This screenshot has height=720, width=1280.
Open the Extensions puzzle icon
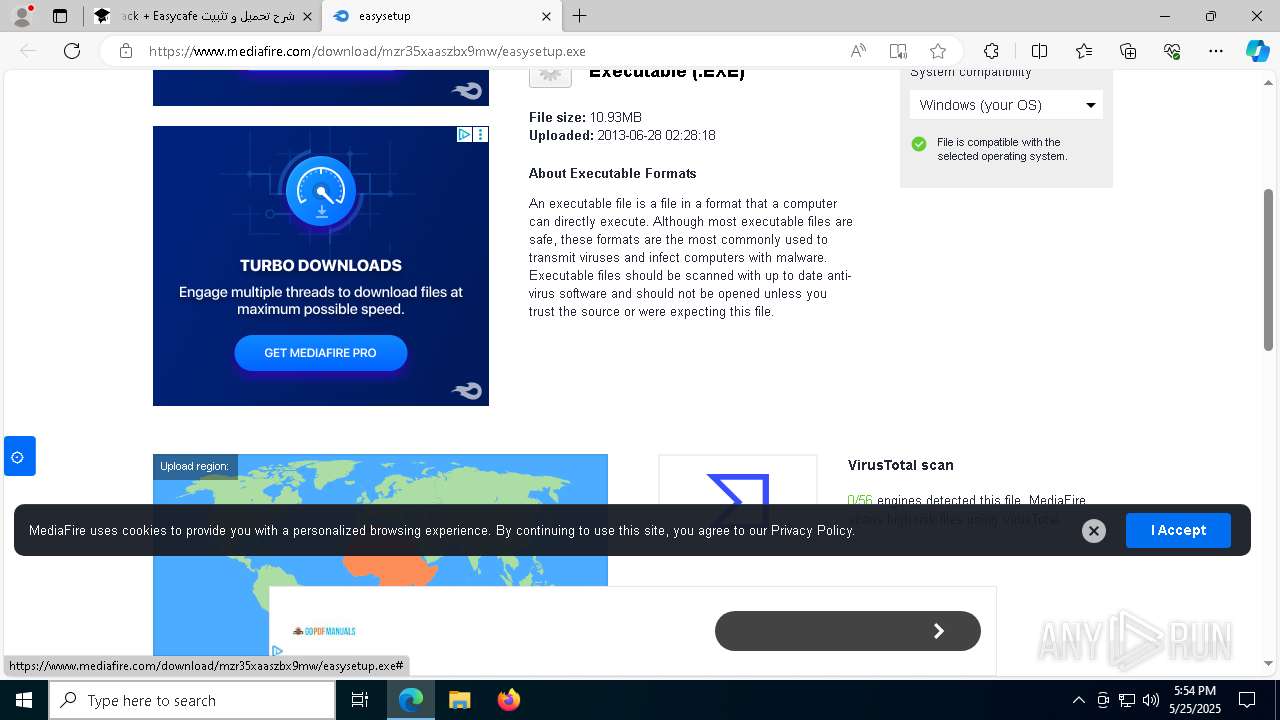pos(991,51)
